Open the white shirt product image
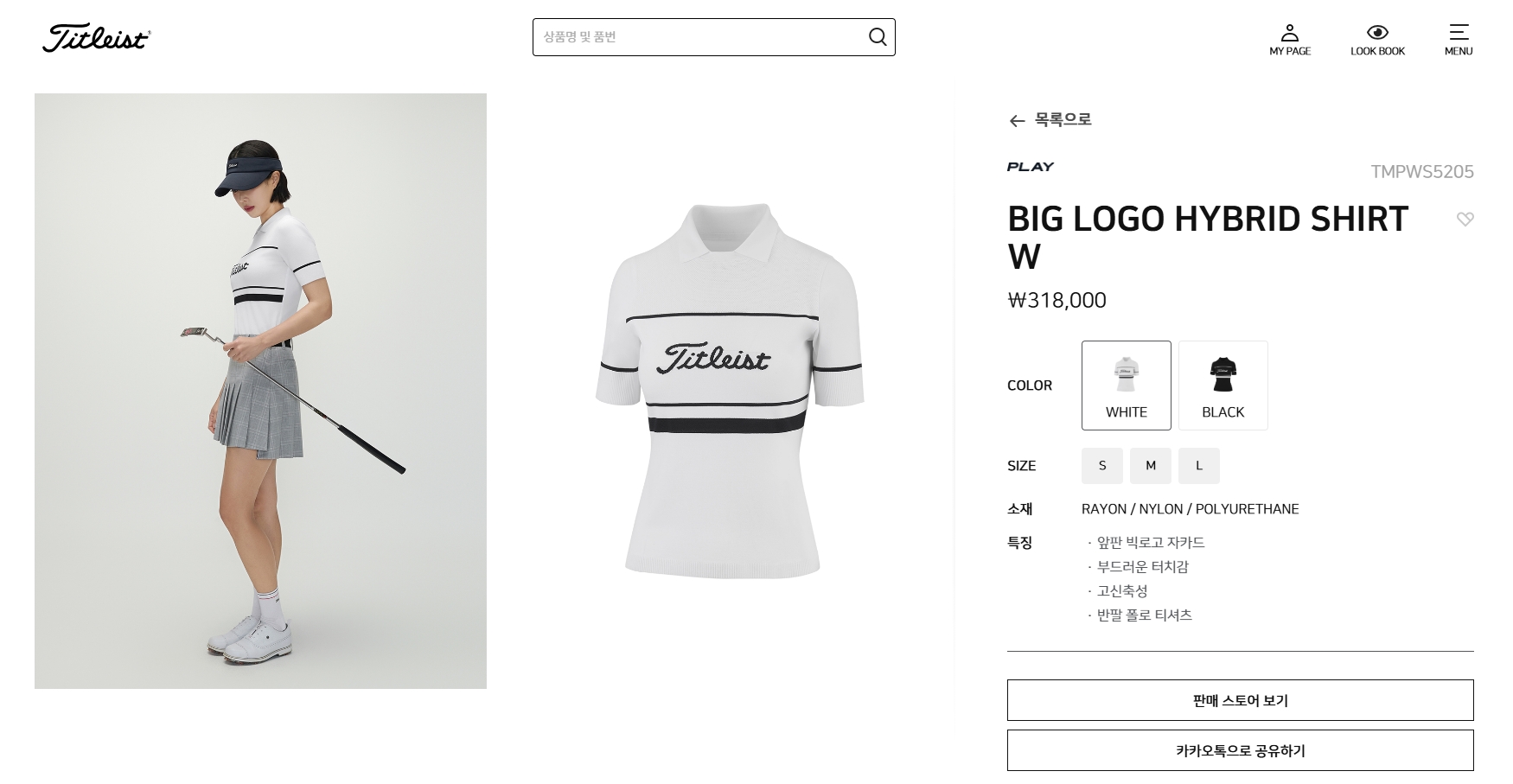This screenshot has height=784, width=1513. pyautogui.click(x=729, y=391)
